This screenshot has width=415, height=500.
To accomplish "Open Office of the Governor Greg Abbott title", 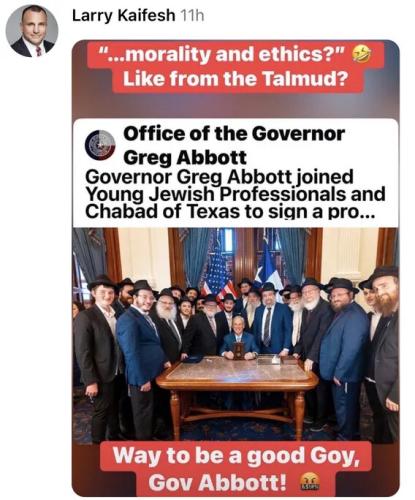I will 234,145.
